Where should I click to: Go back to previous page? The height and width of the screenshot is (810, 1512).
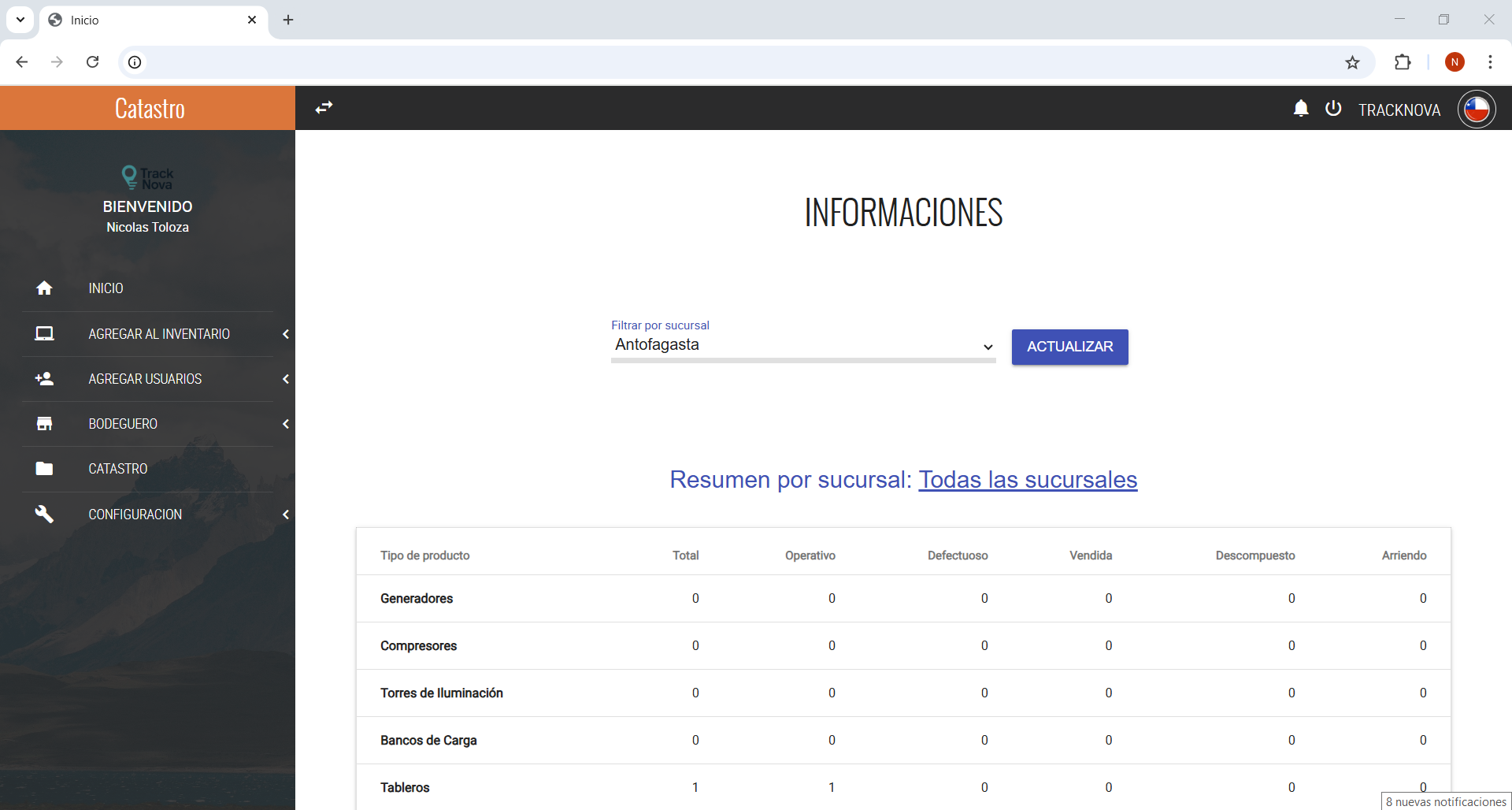click(22, 62)
